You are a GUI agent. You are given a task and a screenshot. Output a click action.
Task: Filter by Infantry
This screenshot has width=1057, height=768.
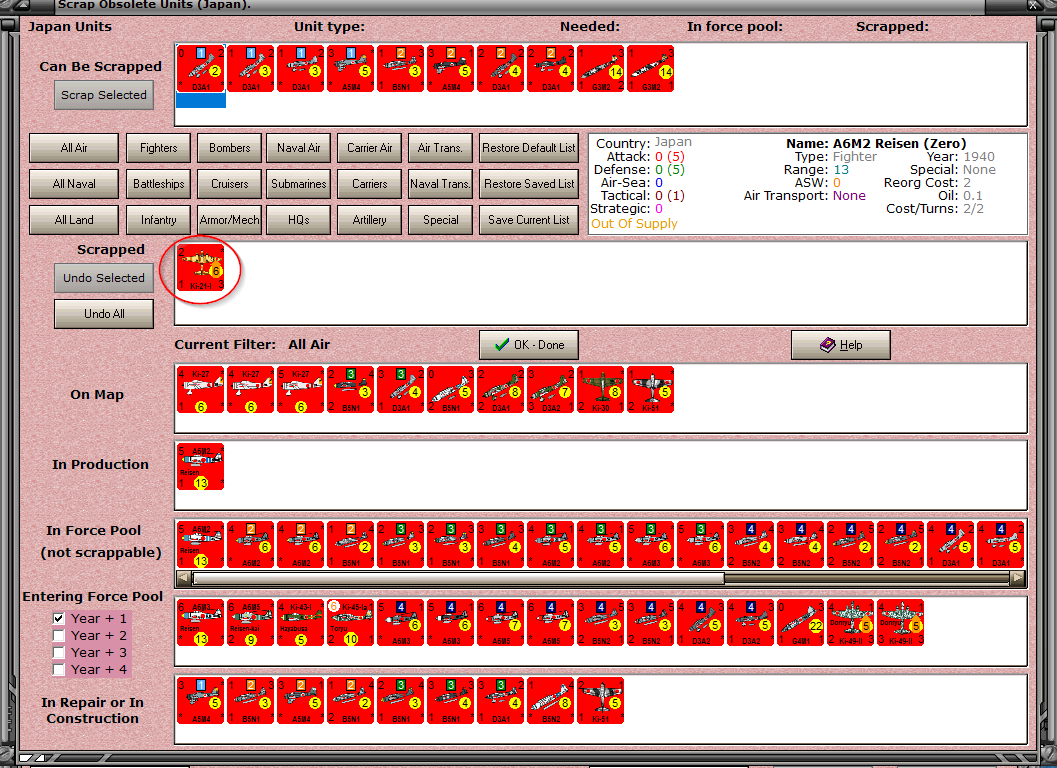tap(158, 220)
